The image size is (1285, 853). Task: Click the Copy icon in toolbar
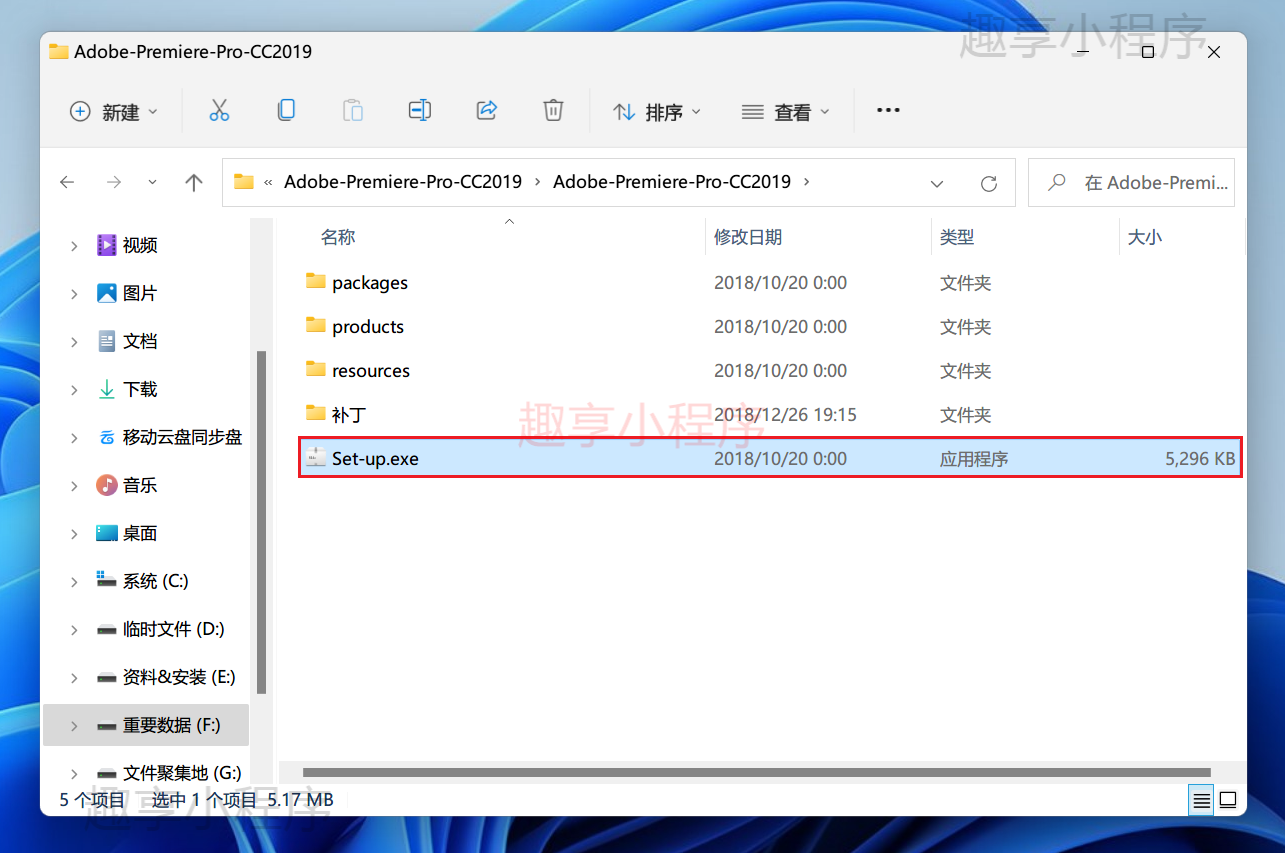coord(286,111)
